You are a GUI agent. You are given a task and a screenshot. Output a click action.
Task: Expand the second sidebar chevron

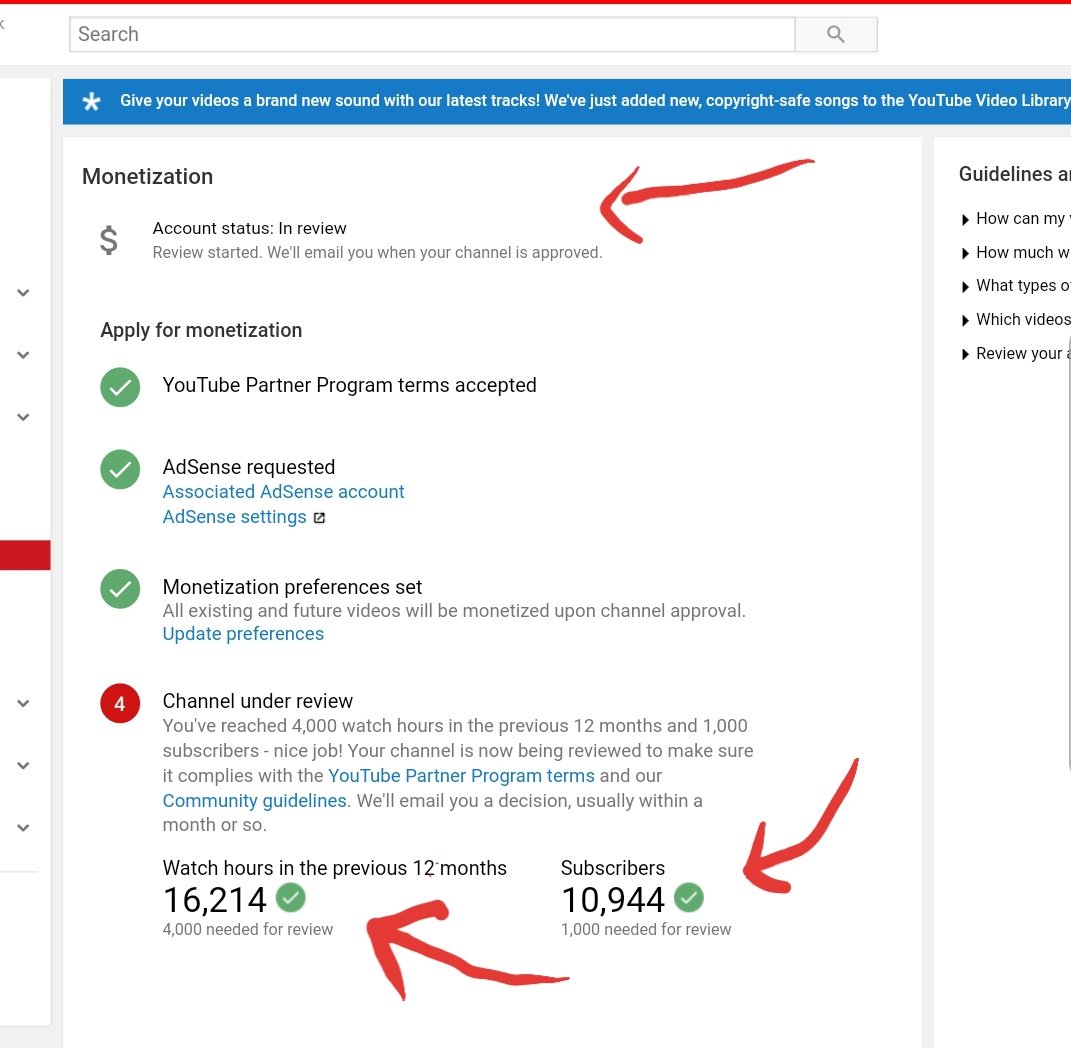tap(23, 355)
